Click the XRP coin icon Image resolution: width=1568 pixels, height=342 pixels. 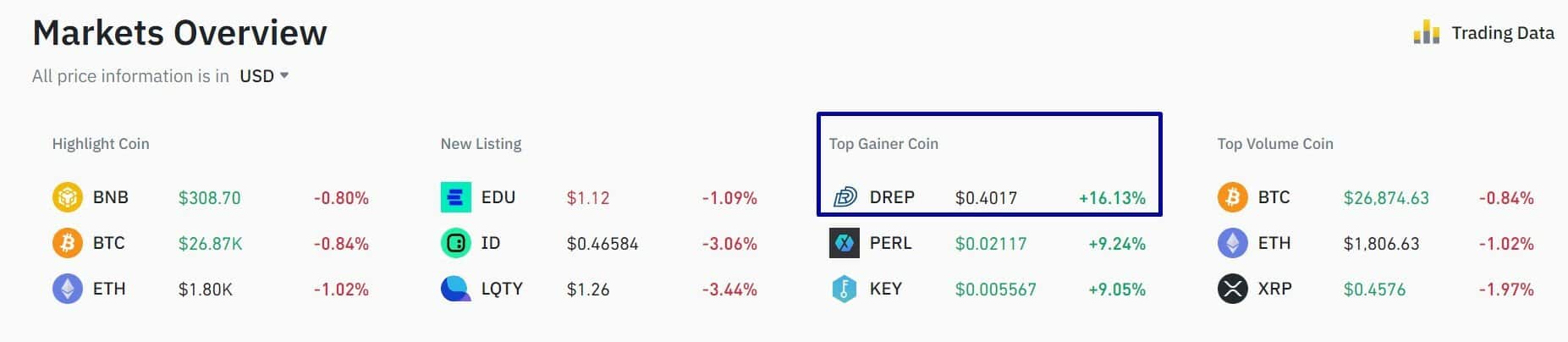tap(1232, 289)
